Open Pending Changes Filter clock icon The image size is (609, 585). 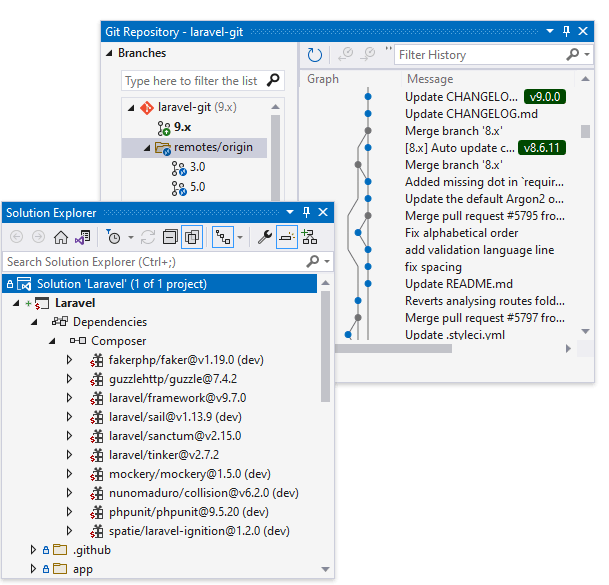pyautogui.click(x=113, y=237)
